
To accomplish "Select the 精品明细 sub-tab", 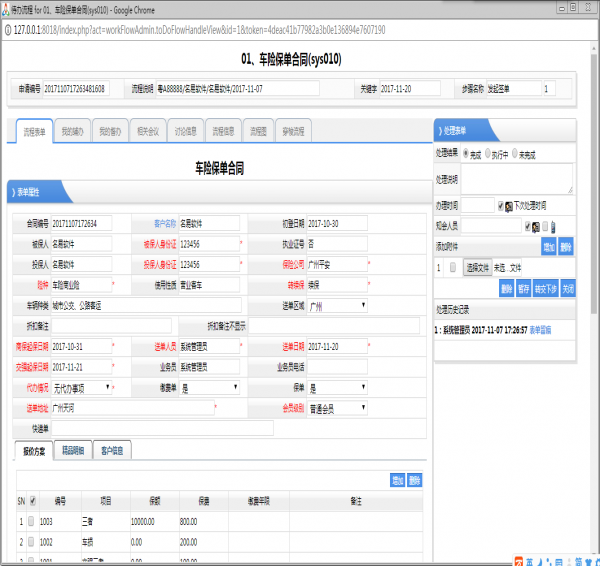I will (x=73, y=450).
